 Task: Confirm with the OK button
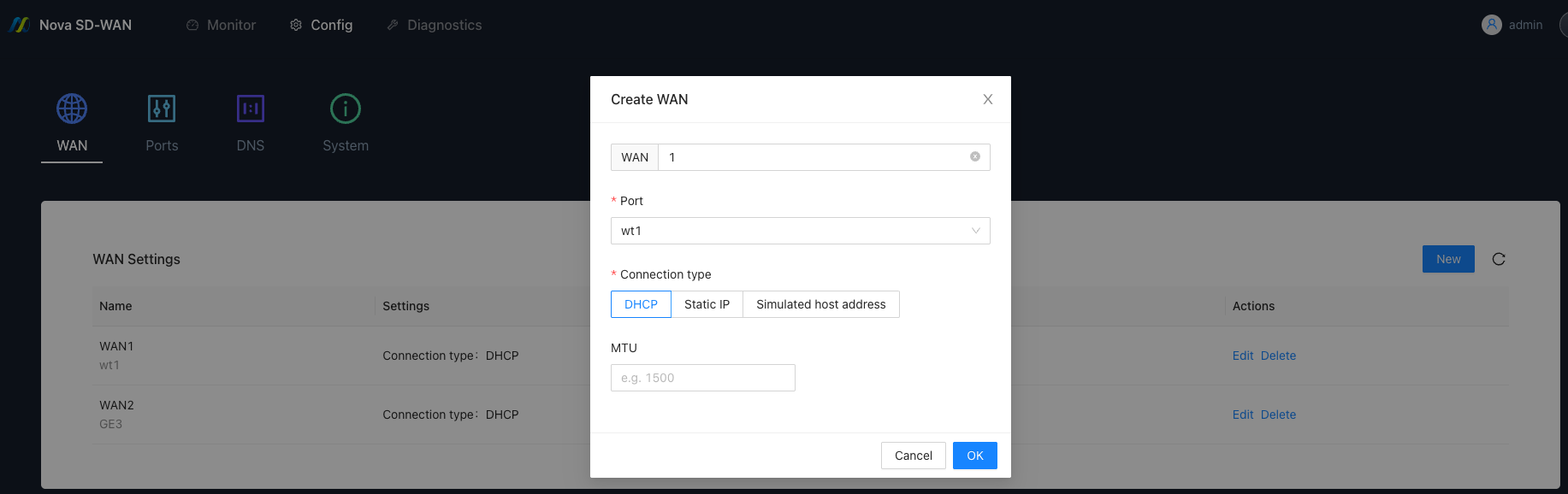click(975, 456)
